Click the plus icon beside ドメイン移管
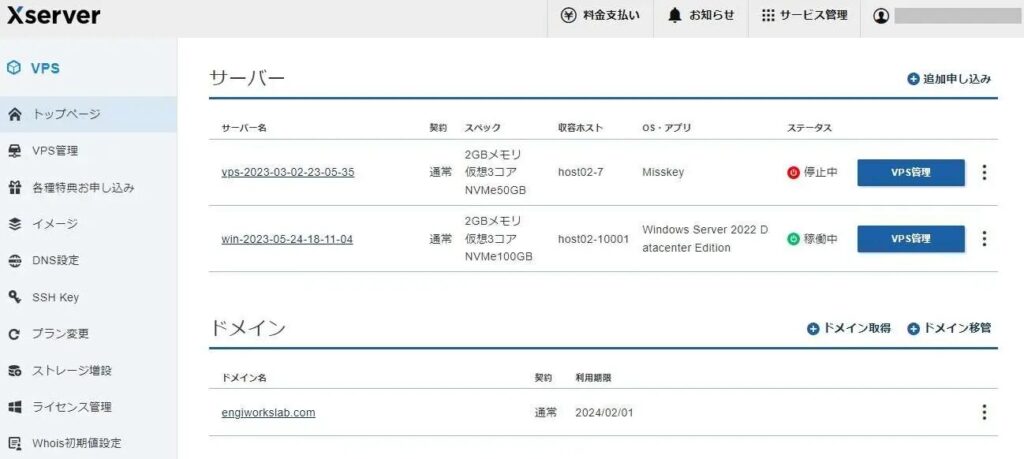 (x=914, y=328)
